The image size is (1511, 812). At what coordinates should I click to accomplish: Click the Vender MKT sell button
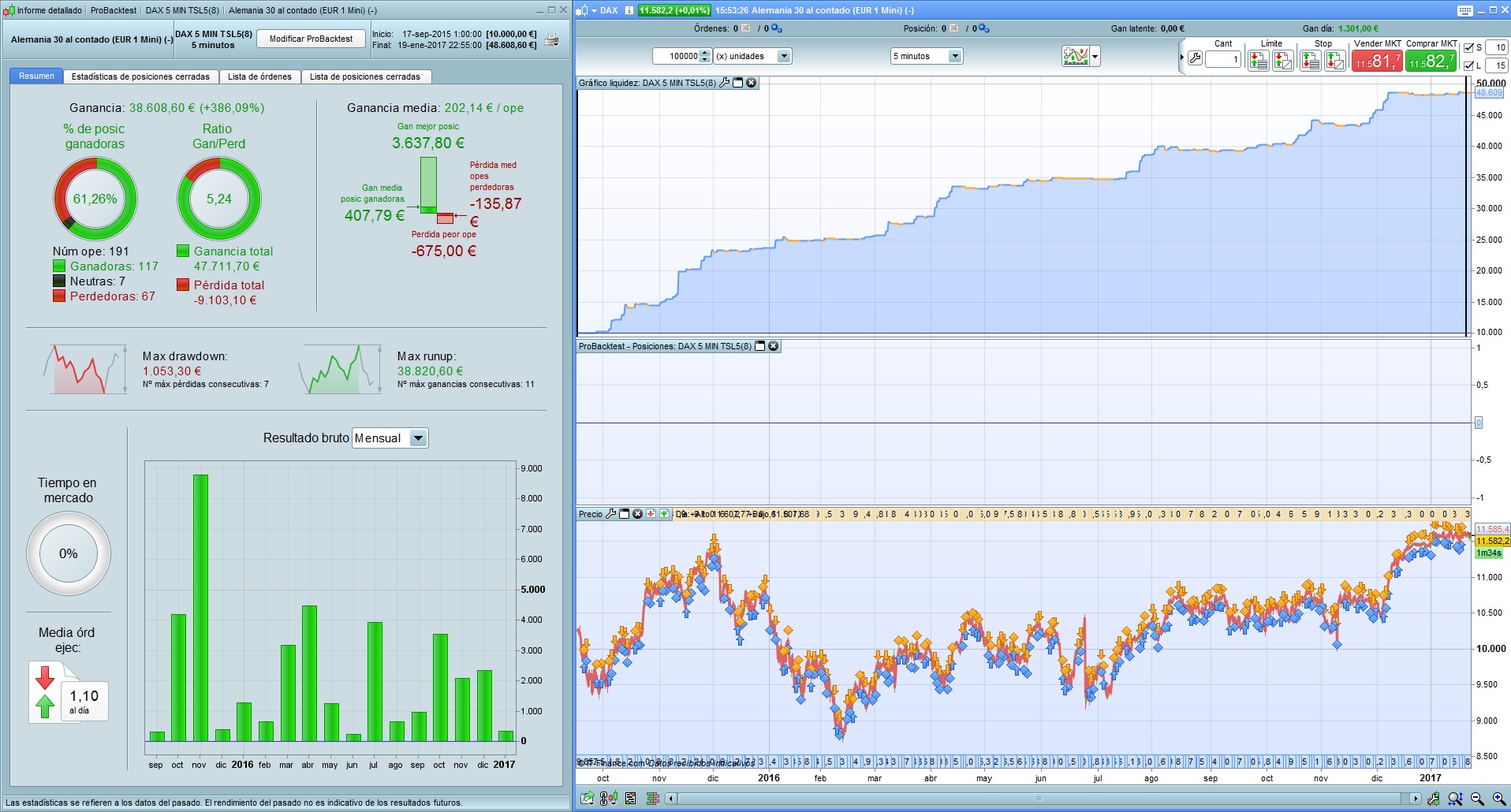tap(1377, 61)
